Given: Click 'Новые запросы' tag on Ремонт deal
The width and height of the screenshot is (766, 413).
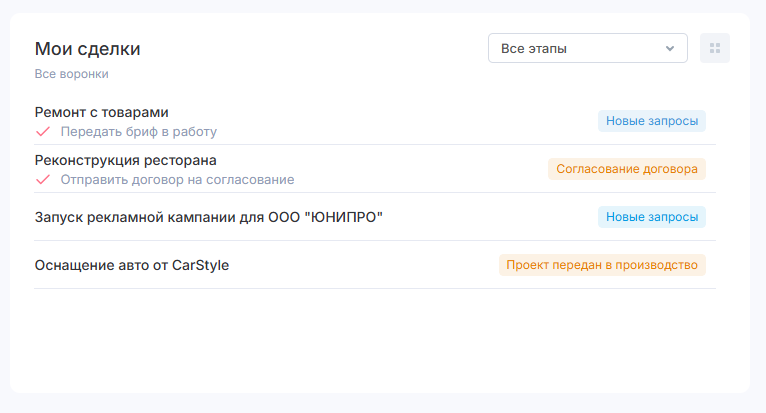Looking at the screenshot, I should pyautogui.click(x=652, y=121).
